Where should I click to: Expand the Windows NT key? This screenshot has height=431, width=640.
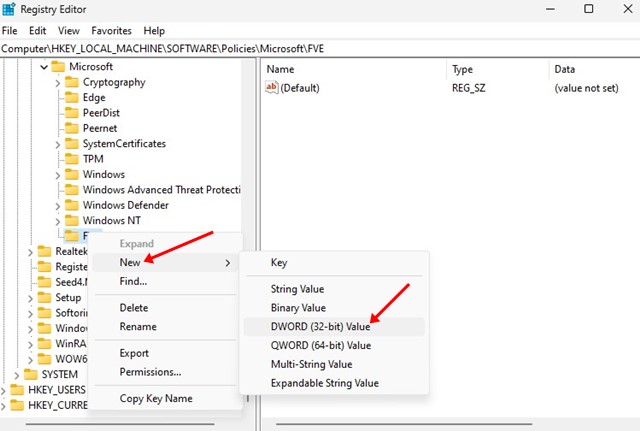point(58,221)
